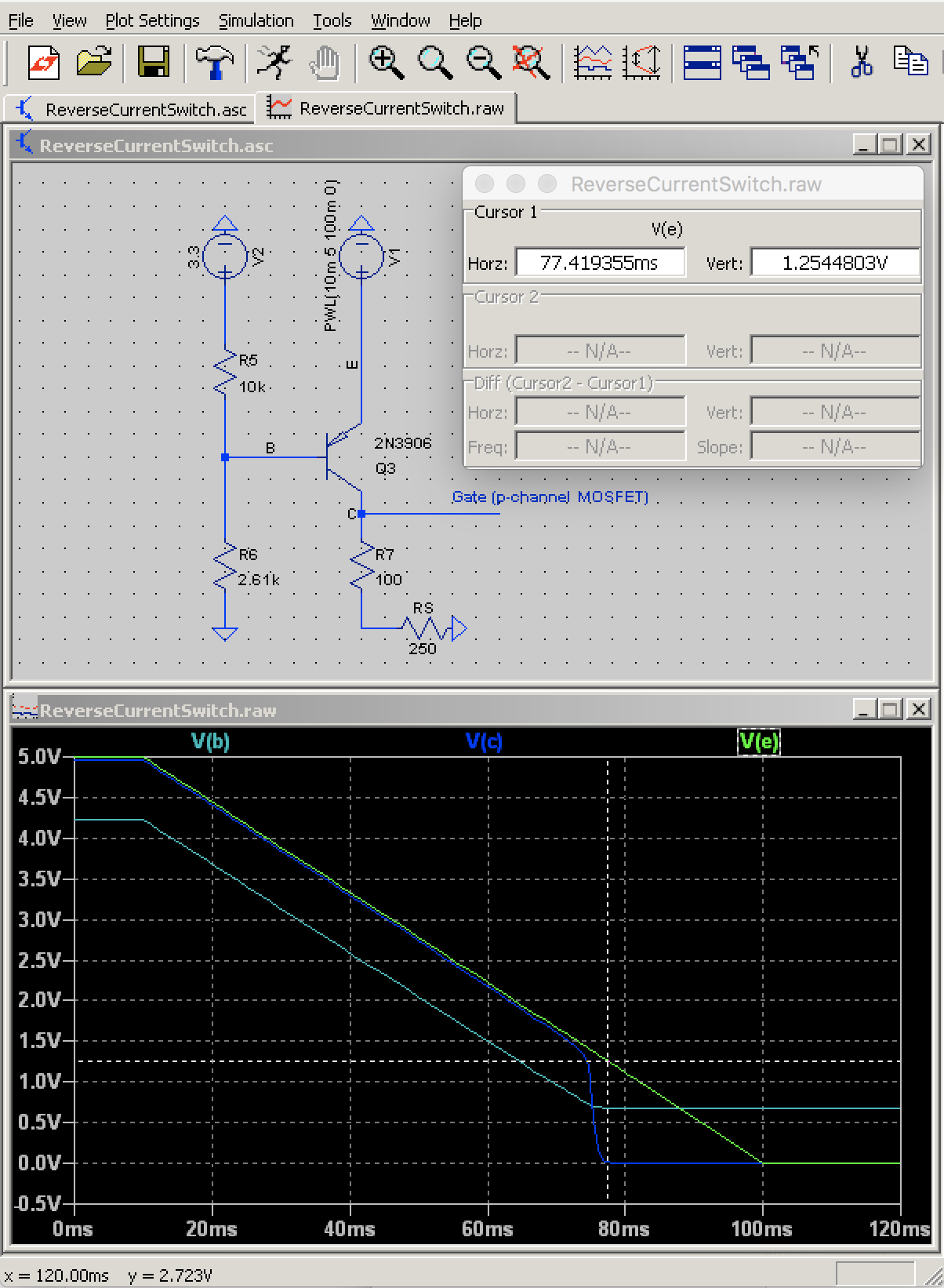Minimize the waveform .raw sub-window
This screenshot has width=944, height=1288.
[x=864, y=709]
